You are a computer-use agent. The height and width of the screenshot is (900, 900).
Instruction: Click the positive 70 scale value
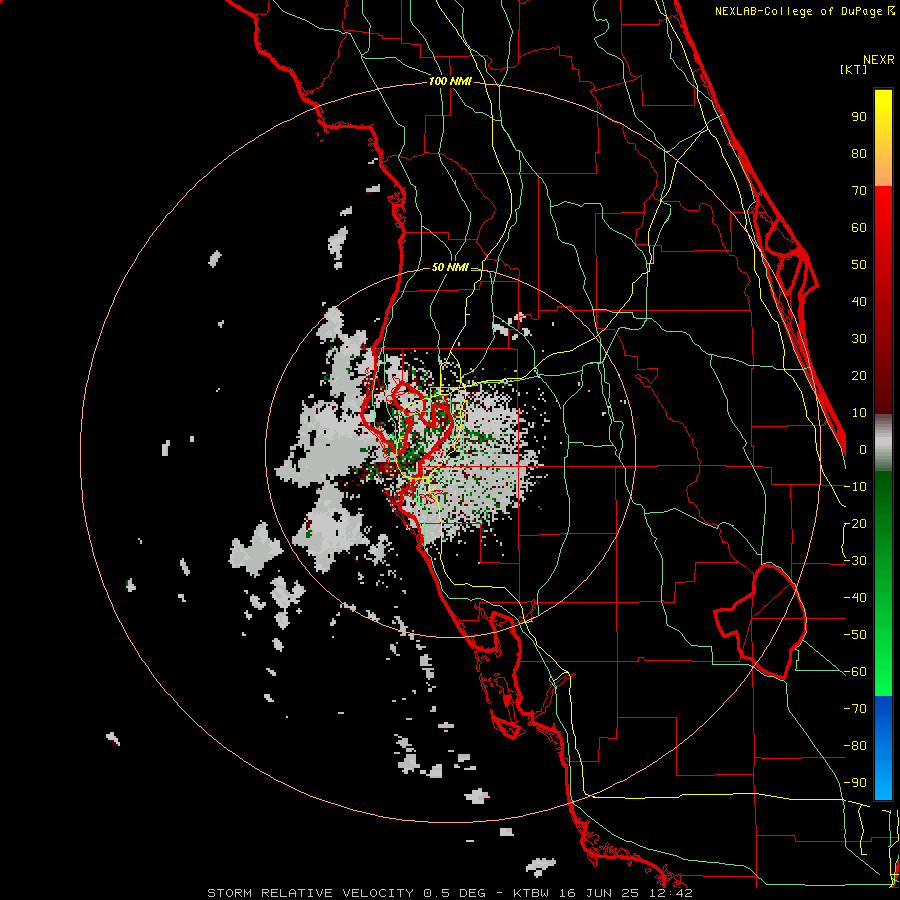pos(859,191)
